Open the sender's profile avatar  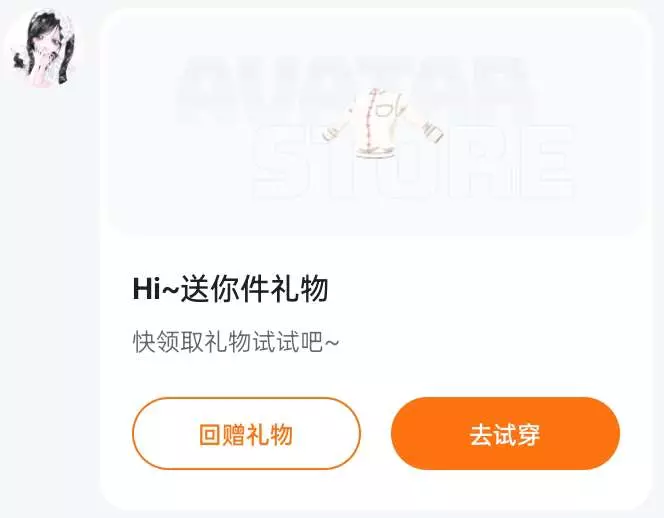point(45,48)
